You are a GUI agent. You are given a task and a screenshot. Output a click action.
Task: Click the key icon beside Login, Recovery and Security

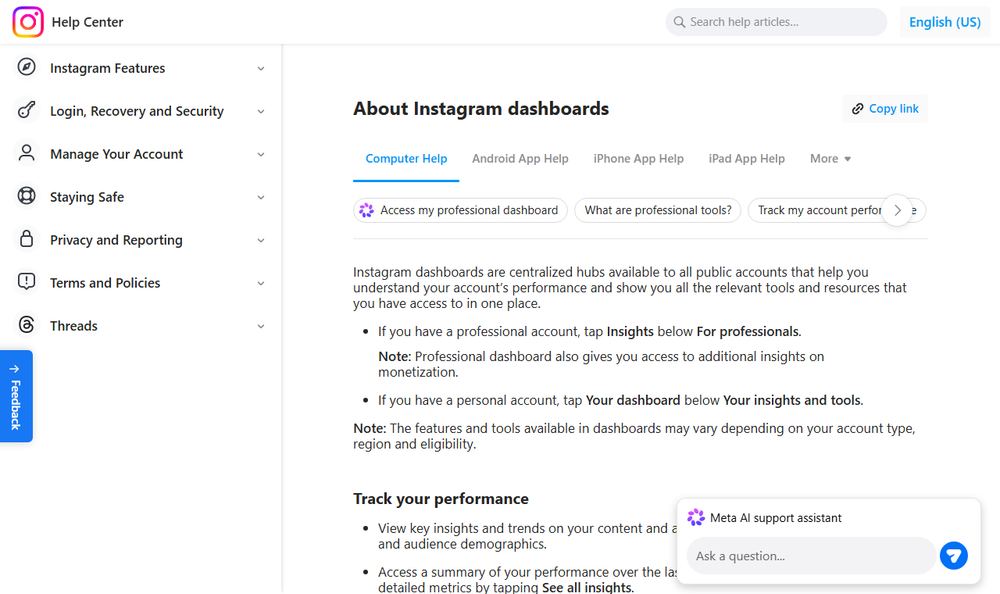pyautogui.click(x=26, y=110)
